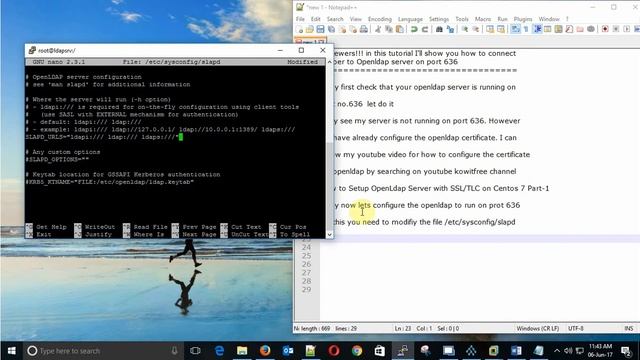Toggle Show All Characters pilcrow icon
This screenshot has width=640, height=360.
coord(526,29)
